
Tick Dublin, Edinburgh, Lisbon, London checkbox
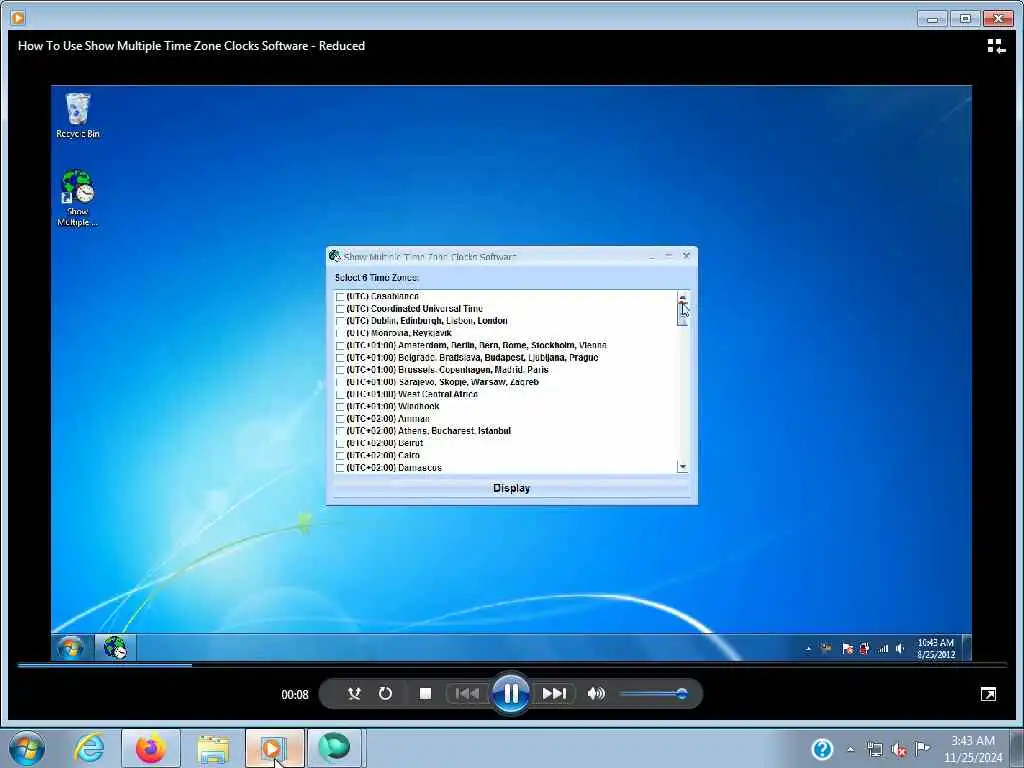pos(340,321)
